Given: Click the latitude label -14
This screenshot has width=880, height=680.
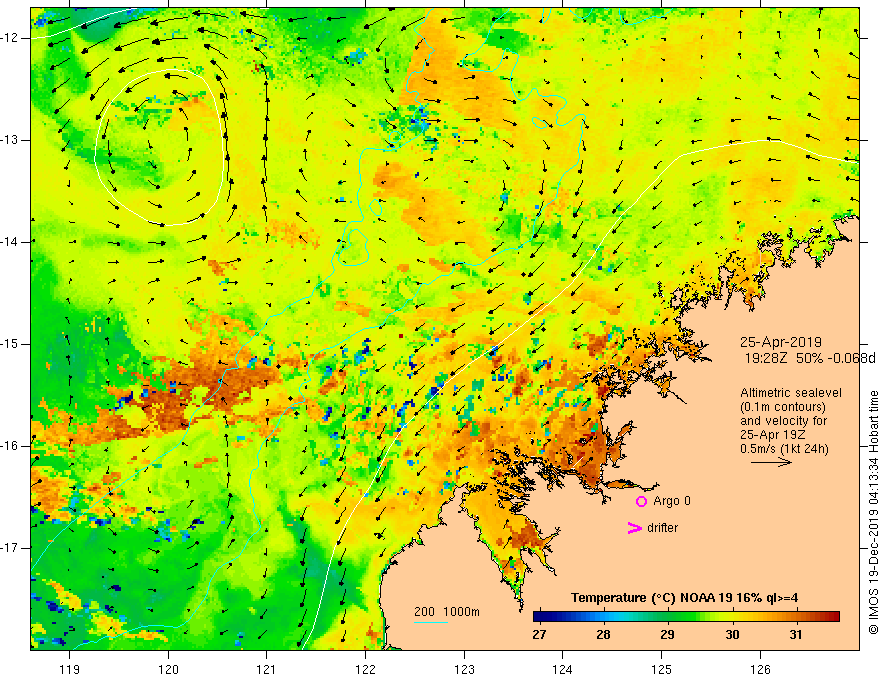Looking at the screenshot, I should (x=10, y=242).
